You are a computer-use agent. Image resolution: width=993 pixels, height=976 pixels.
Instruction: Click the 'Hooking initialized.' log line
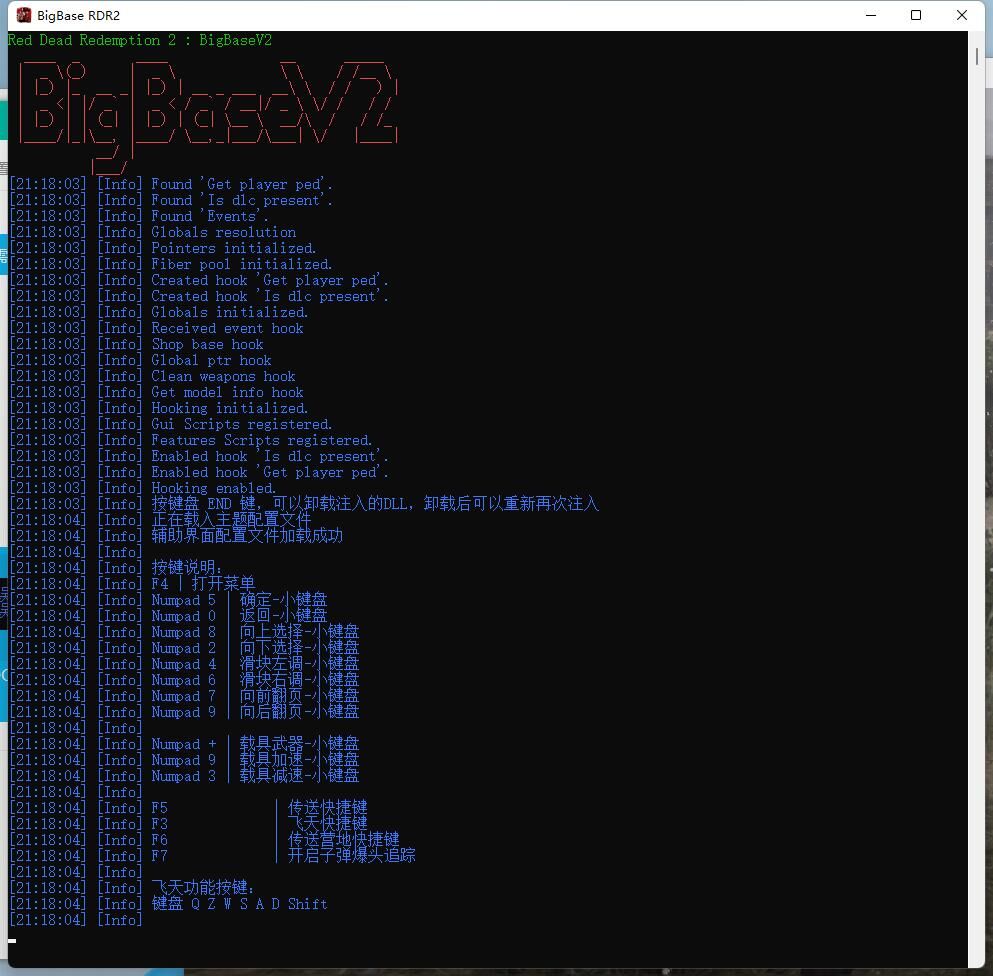pyautogui.click(x=159, y=408)
